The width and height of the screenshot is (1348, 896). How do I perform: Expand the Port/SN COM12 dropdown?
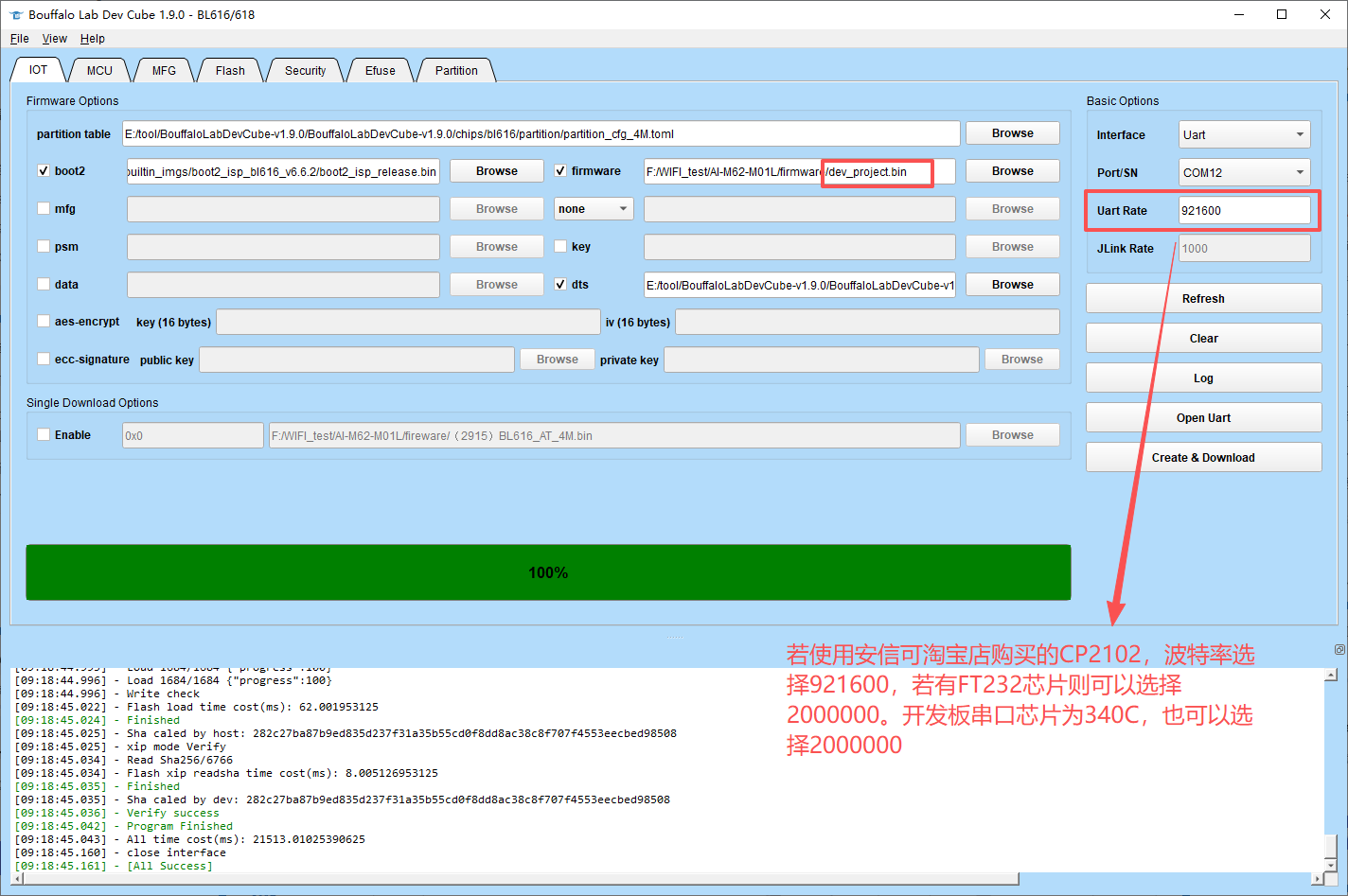point(1245,172)
